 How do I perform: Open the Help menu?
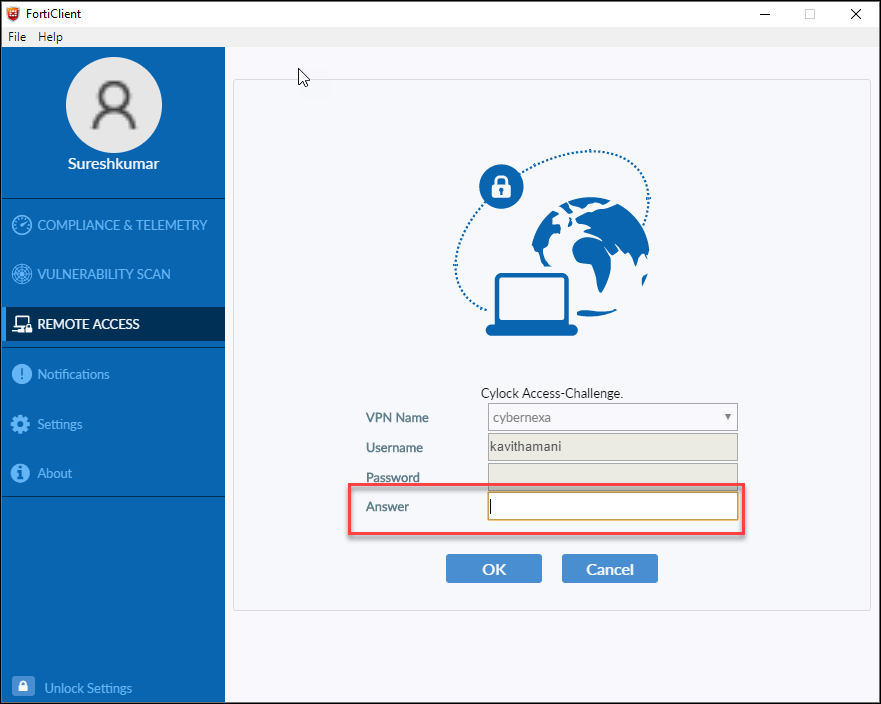click(50, 37)
